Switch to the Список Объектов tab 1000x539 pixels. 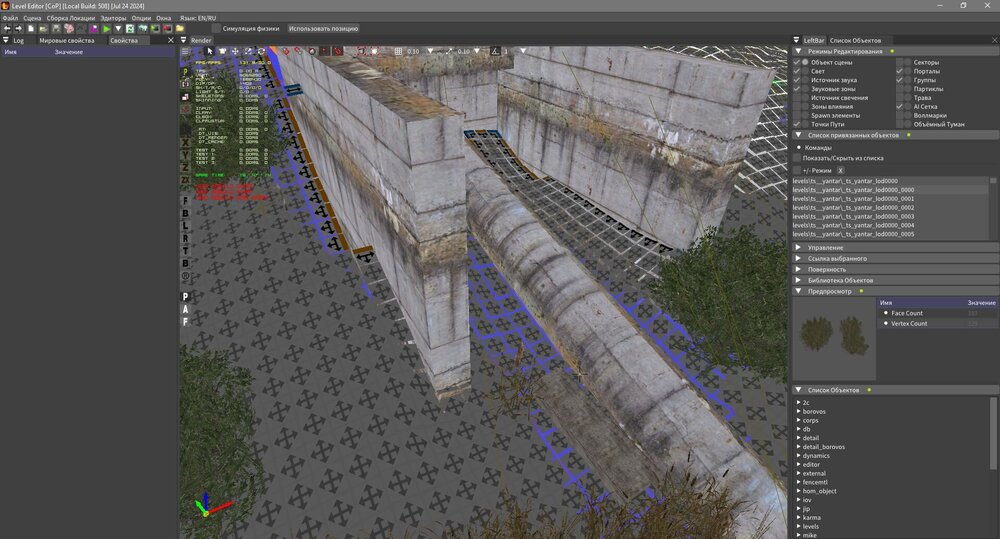pos(855,40)
